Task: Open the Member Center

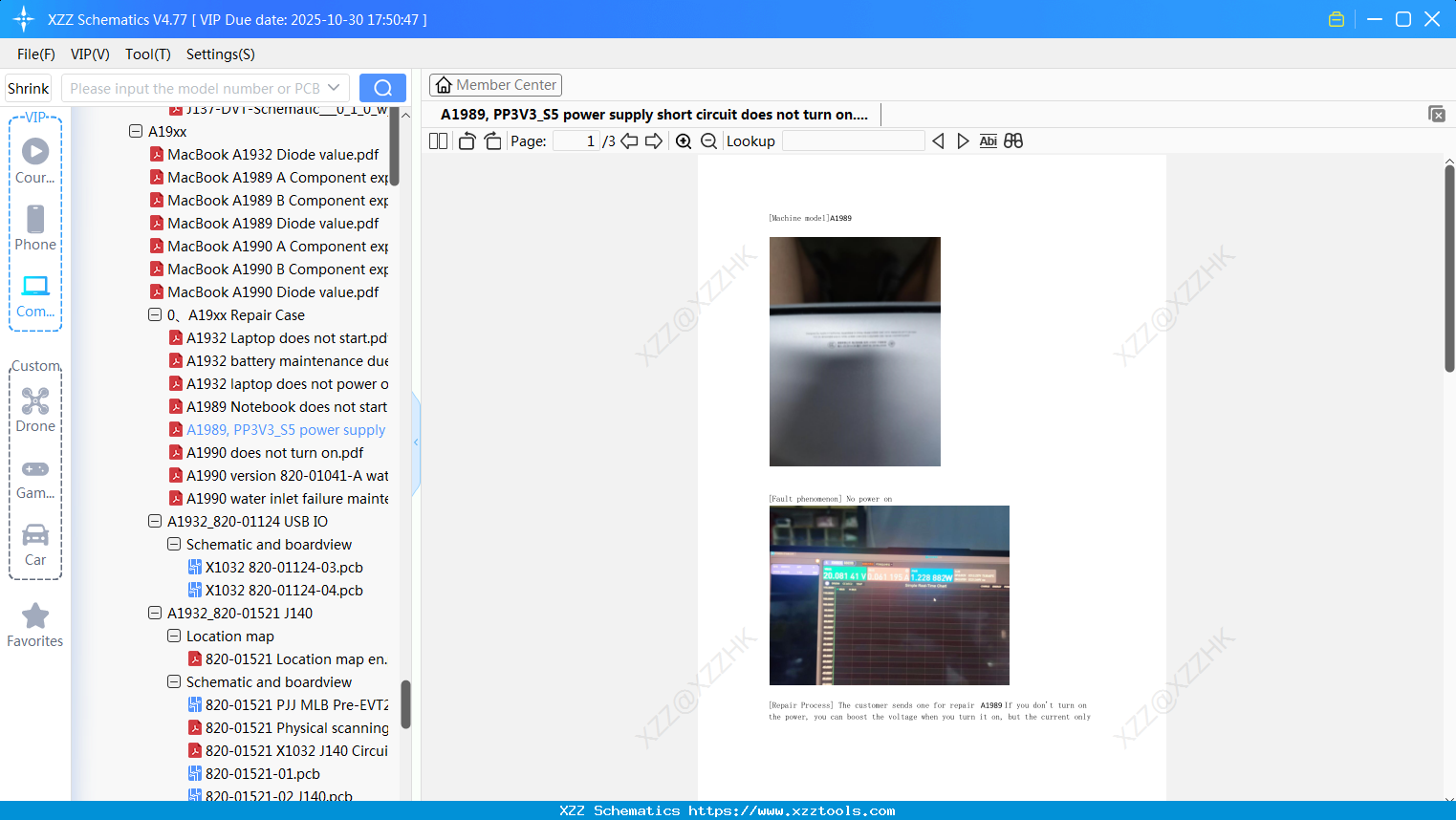Action: [496, 85]
